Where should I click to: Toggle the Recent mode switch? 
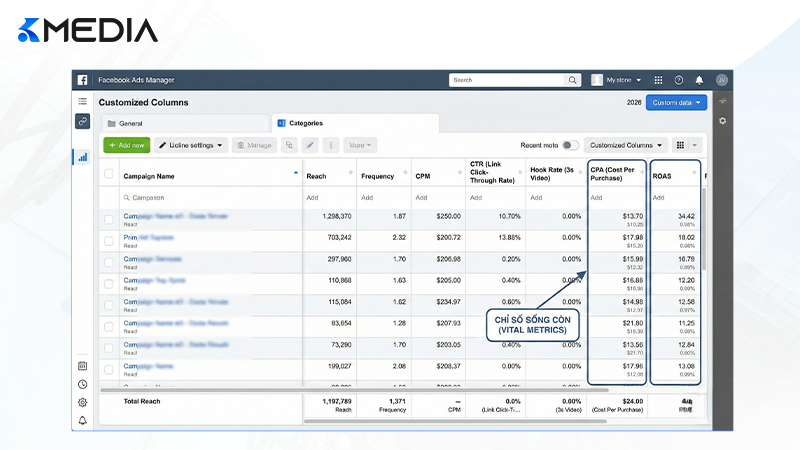(570, 145)
